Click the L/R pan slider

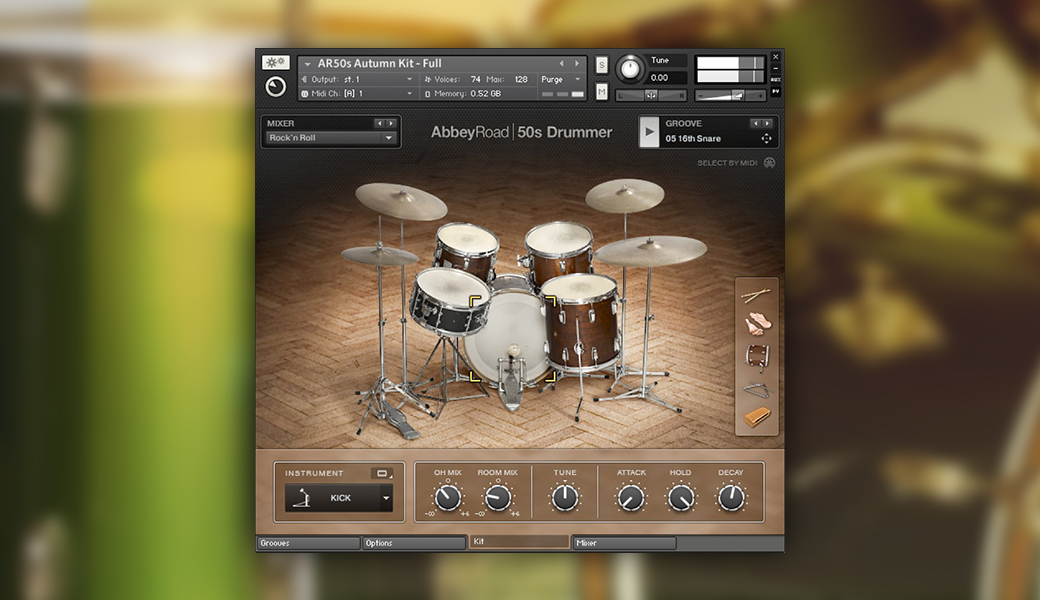651,95
